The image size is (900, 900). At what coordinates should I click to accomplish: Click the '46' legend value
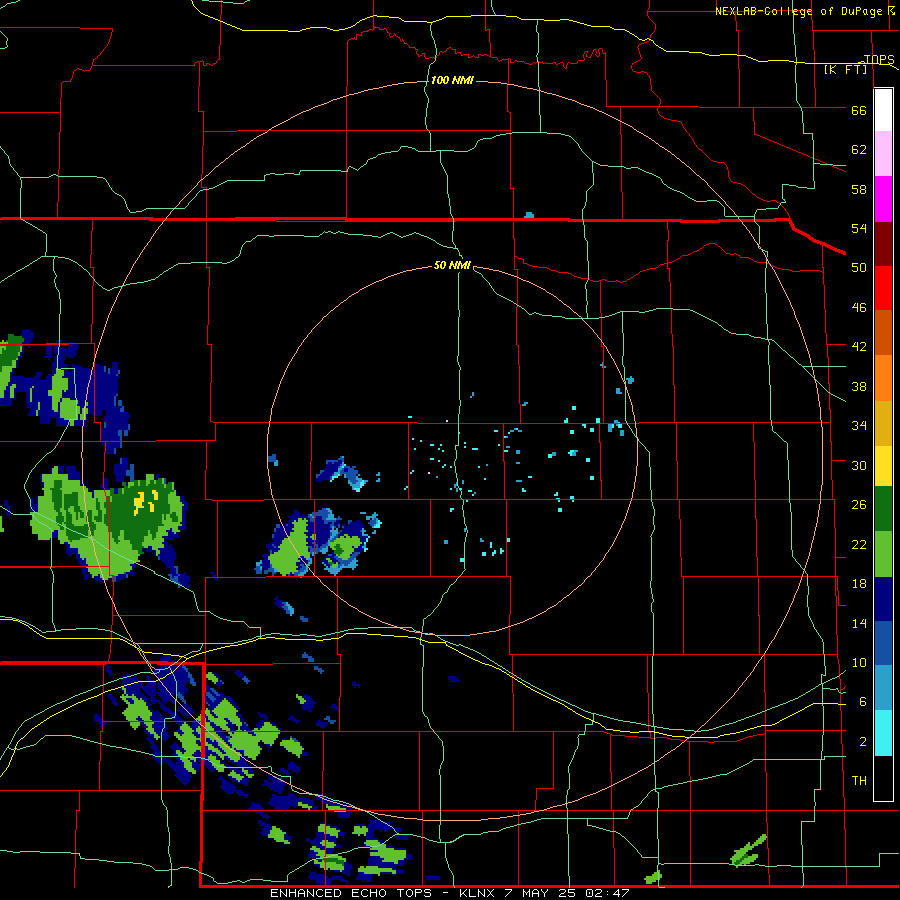tap(859, 308)
